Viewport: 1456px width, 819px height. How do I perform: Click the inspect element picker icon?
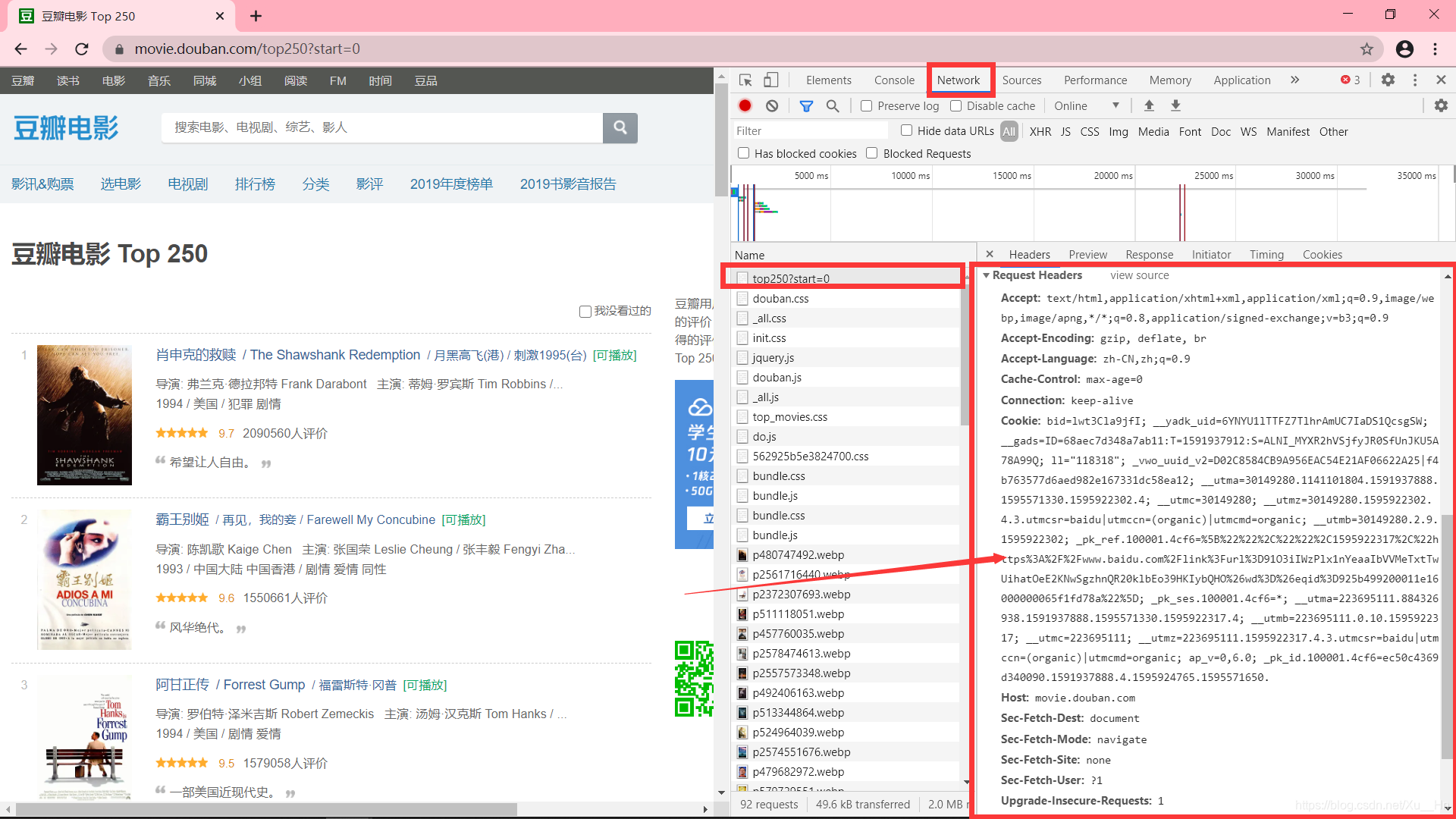coord(745,80)
